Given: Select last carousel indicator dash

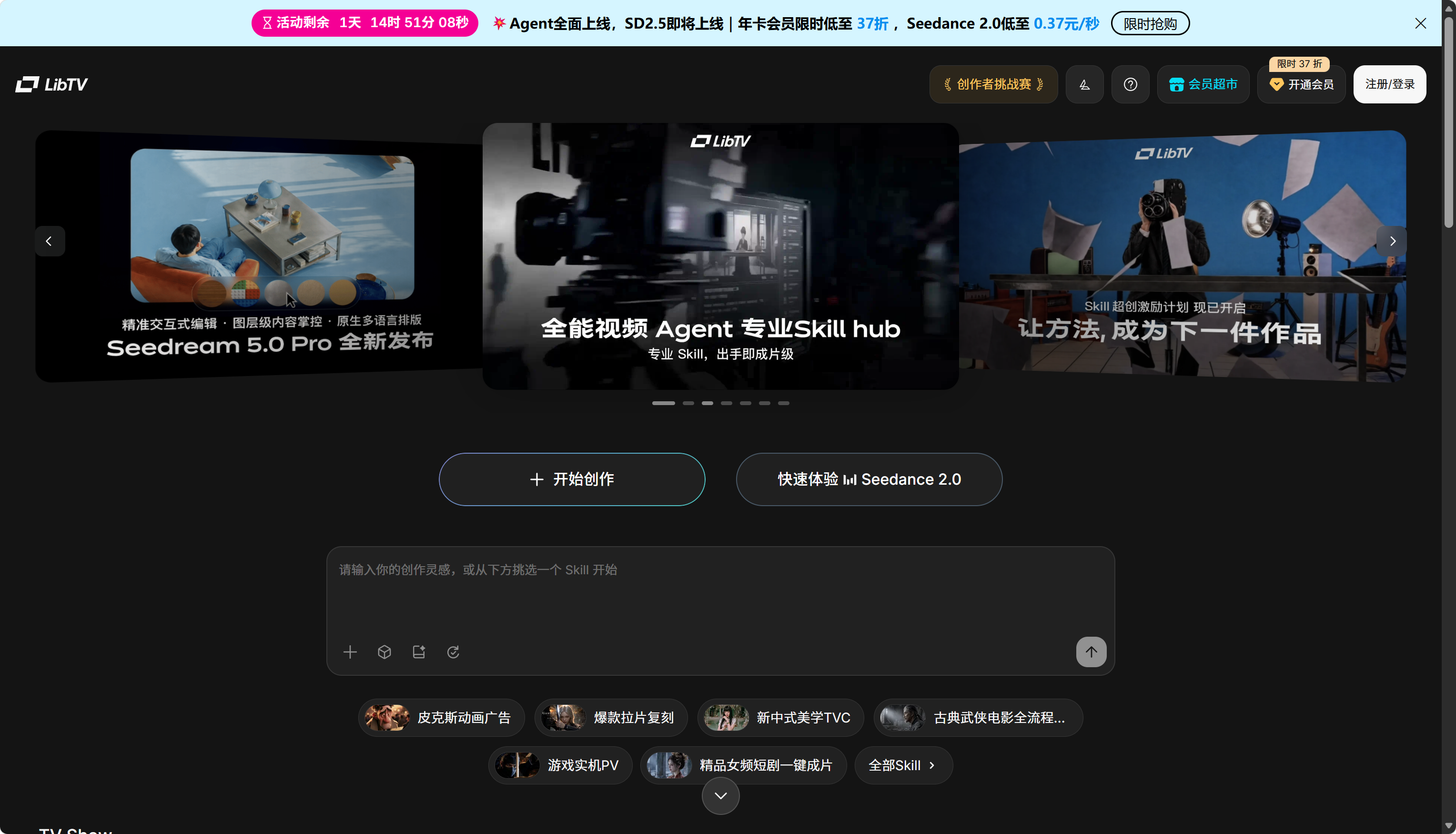Looking at the screenshot, I should pos(784,403).
